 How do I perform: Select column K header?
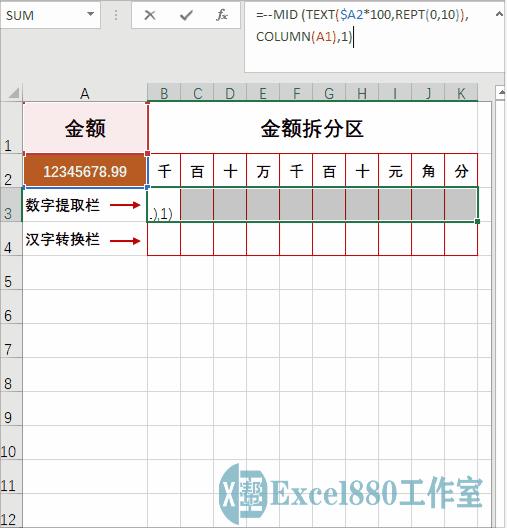[461, 93]
